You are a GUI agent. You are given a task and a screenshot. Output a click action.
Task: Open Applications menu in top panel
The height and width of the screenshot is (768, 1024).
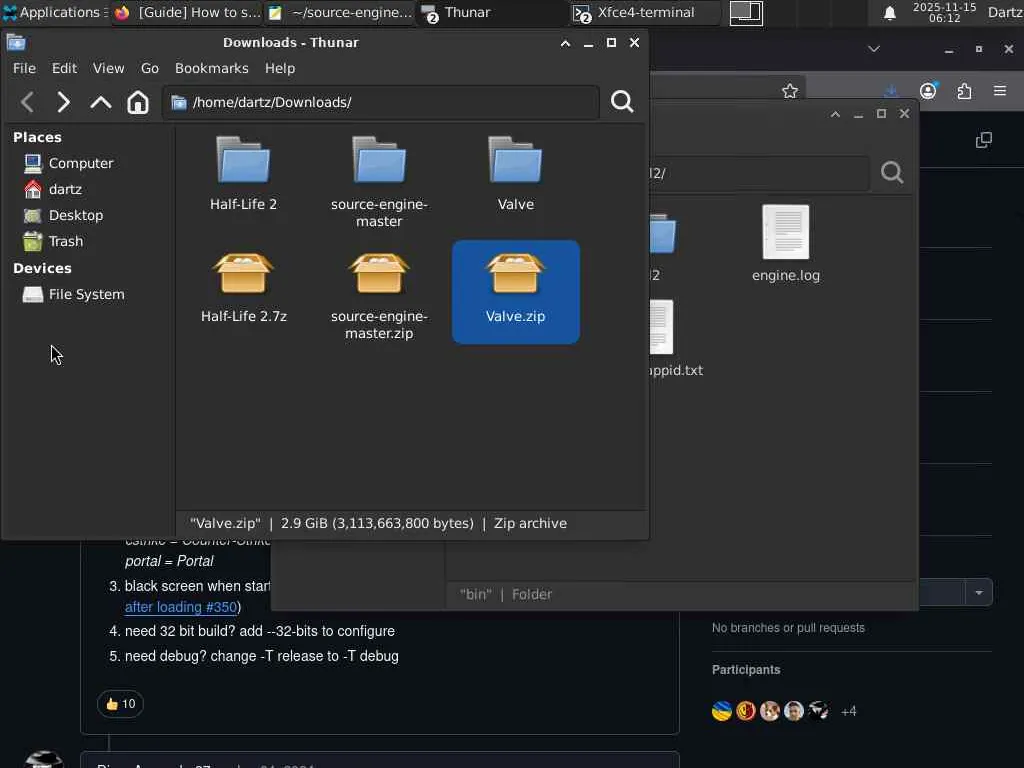pos(54,12)
